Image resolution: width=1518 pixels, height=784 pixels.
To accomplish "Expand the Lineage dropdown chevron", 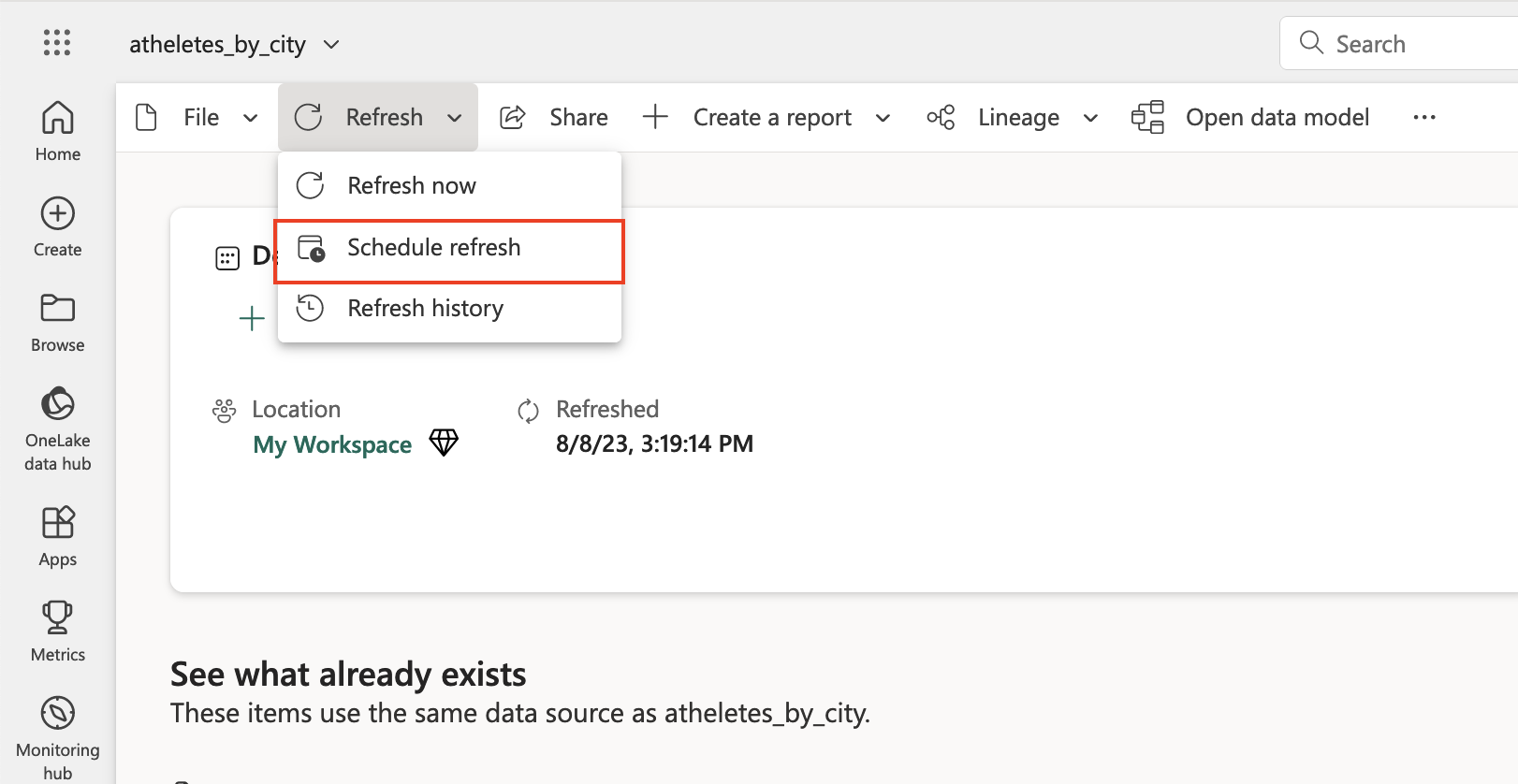I will [x=1090, y=118].
